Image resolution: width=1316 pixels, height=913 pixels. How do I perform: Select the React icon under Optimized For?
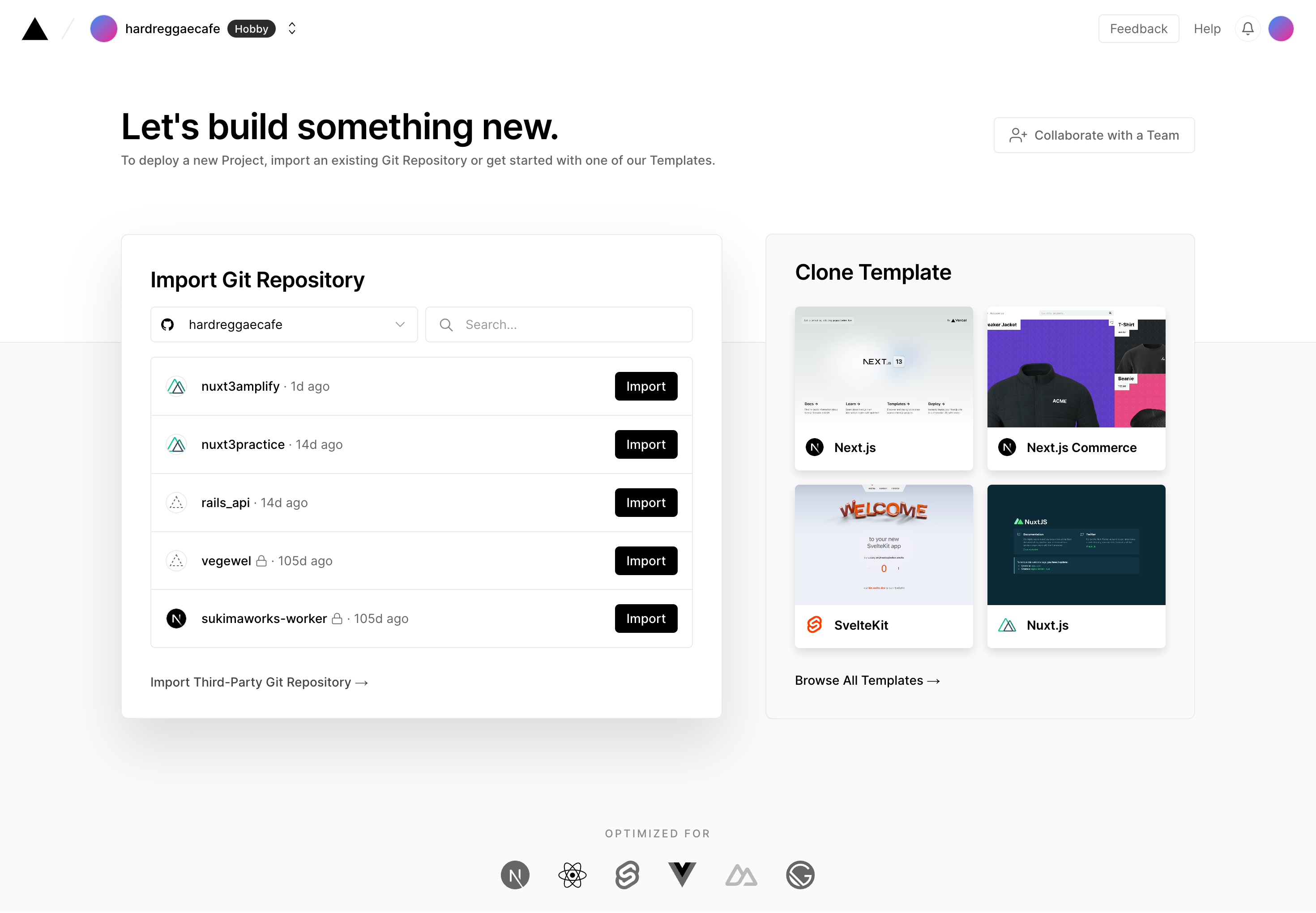[x=572, y=874]
